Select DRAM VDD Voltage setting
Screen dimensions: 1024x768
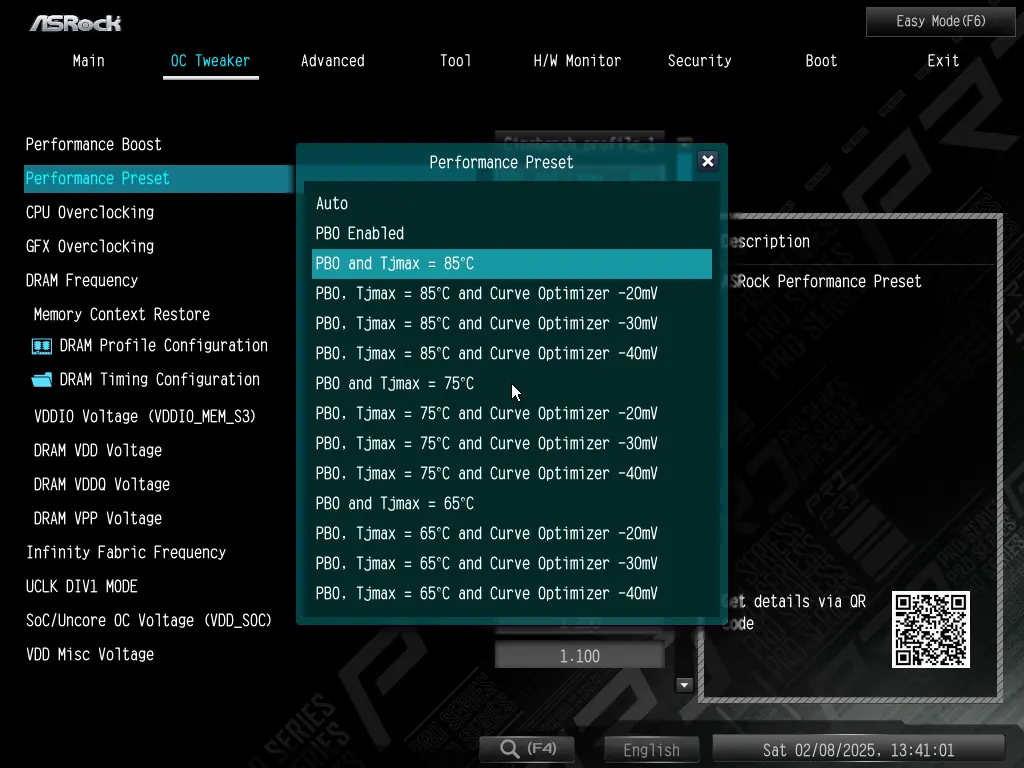[98, 451]
